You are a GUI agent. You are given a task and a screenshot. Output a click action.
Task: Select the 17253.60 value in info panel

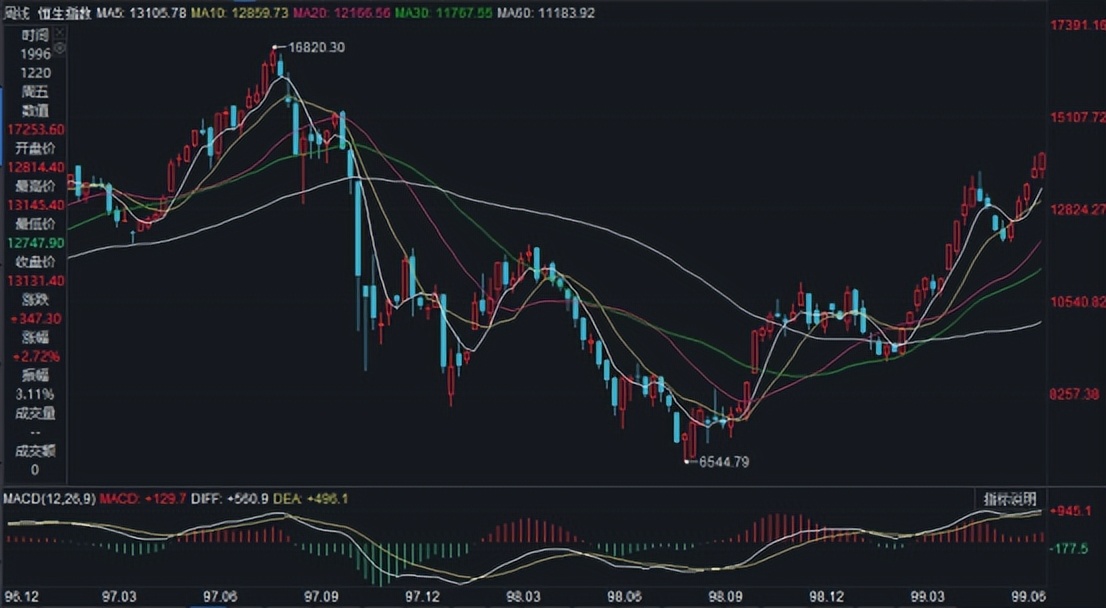(36, 129)
